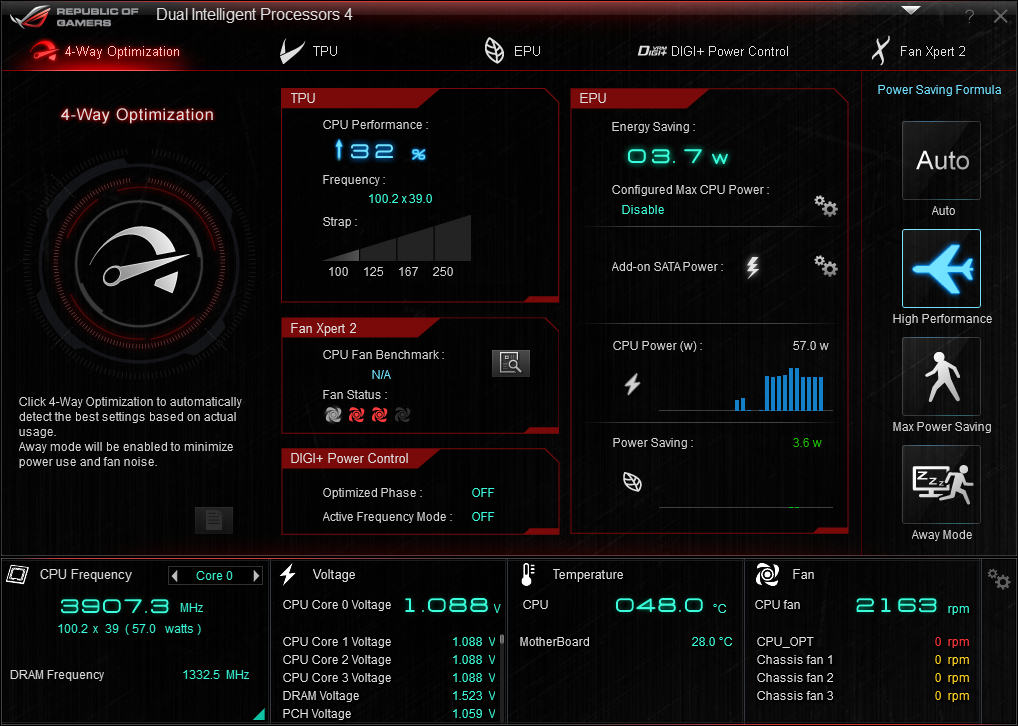Open the DIGI+ Power Control tab
Screen dimensions: 1018x726
713,51
